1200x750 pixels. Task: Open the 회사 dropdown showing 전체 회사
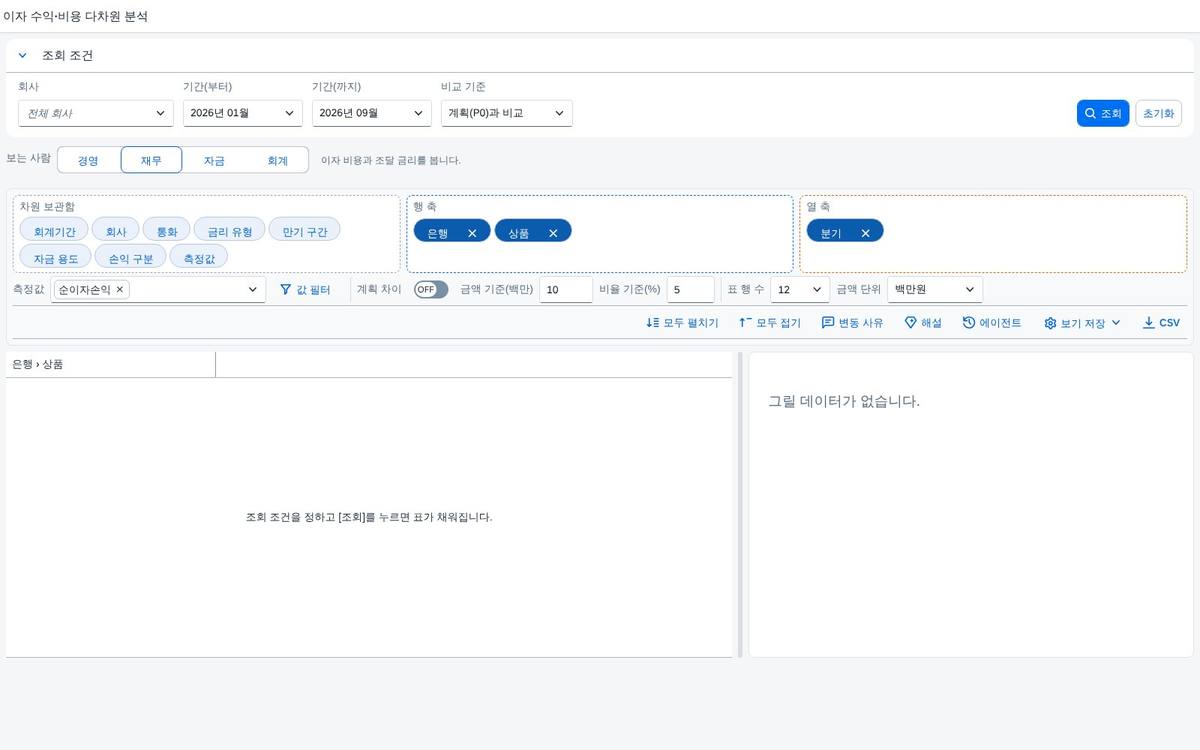[x=96, y=113]
